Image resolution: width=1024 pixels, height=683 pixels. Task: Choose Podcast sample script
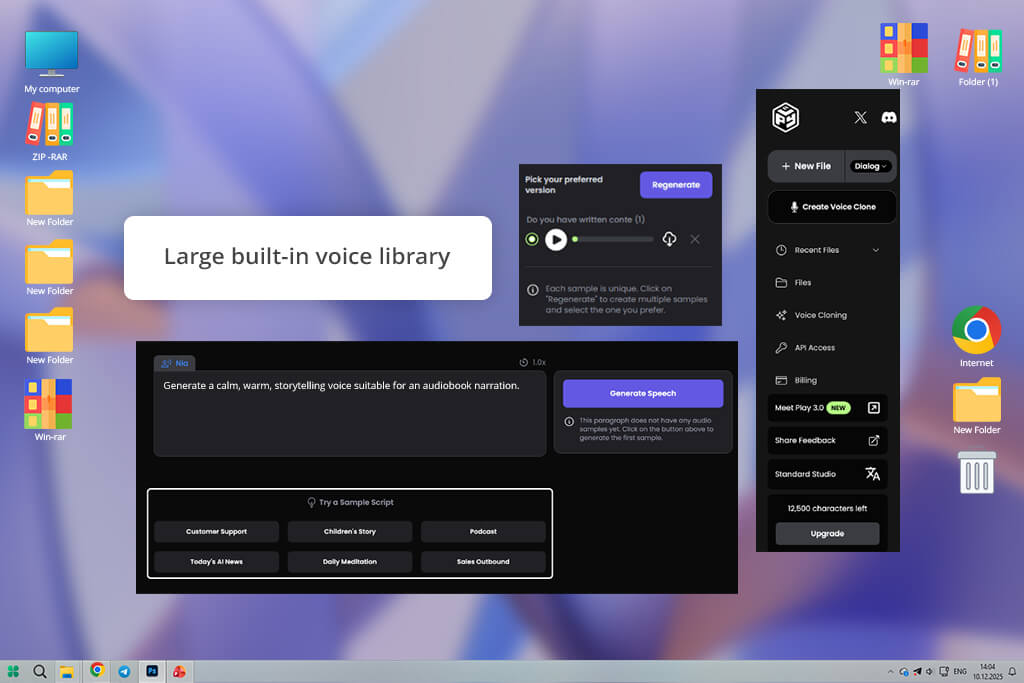coord(483,532)
